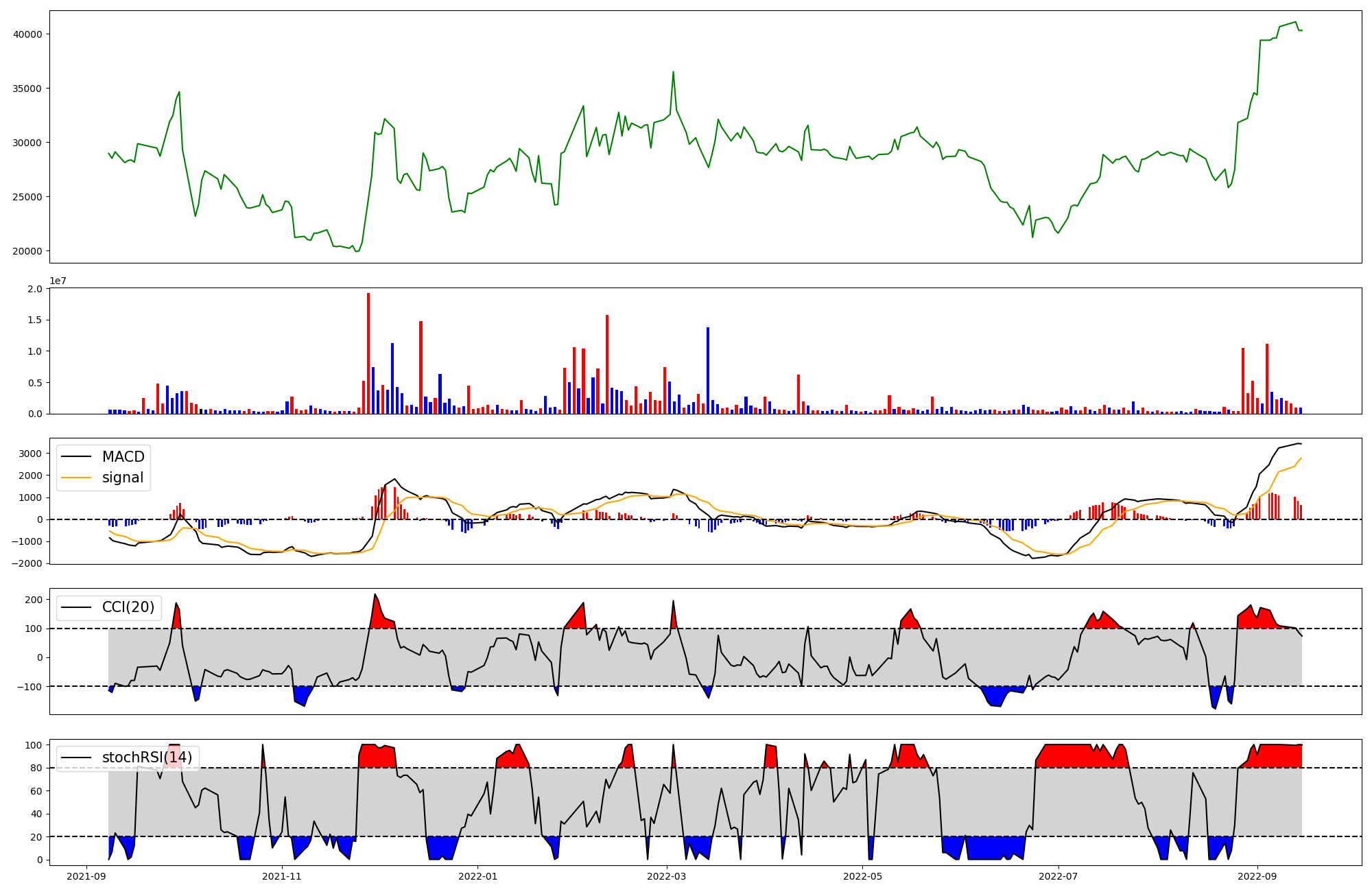This screenshot has width=1372, height=892.
Task: Click the 2022-07 date tick label
Action: click(x=1058, y=876)
